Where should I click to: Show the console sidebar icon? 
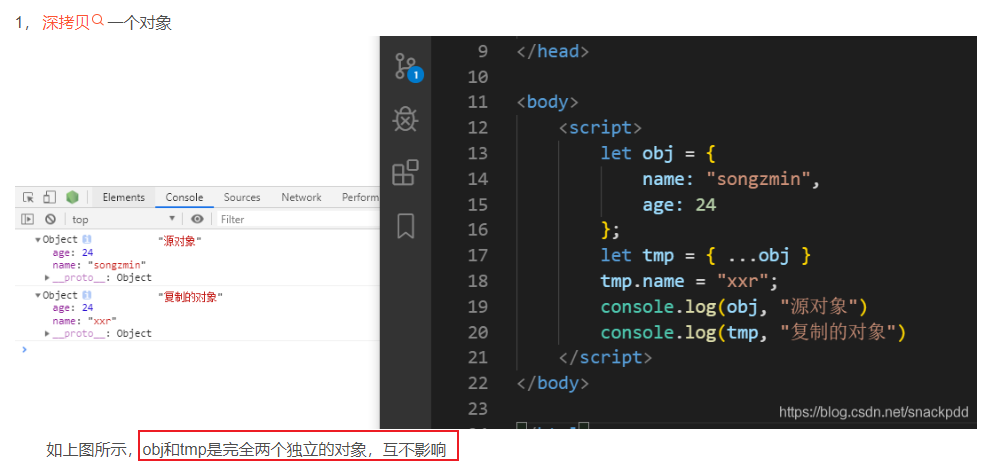(x=27, y=219)
